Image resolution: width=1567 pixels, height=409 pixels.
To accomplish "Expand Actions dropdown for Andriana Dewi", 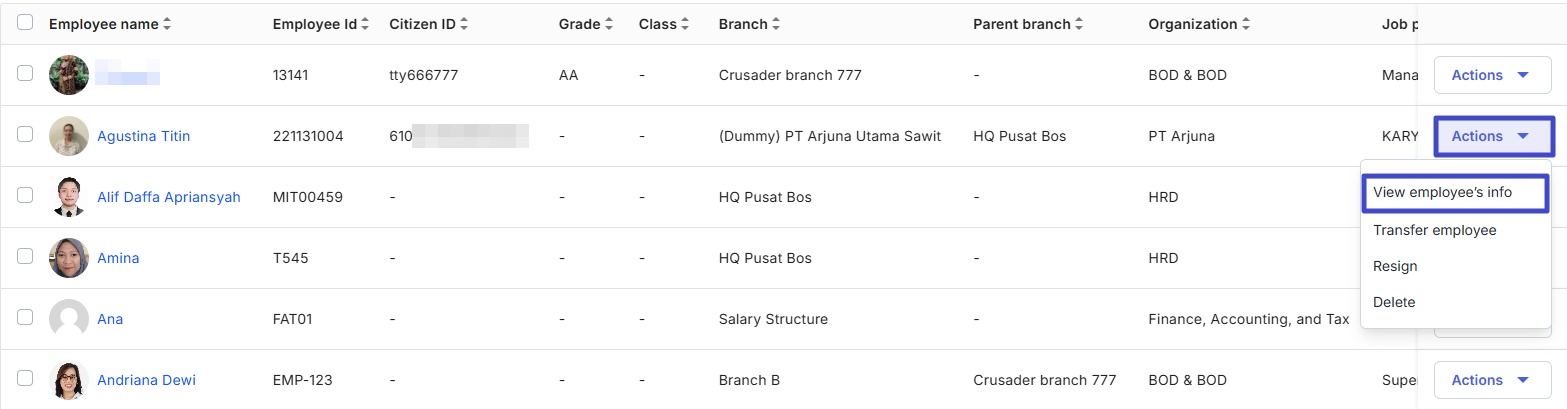I will pyautogui.click(x=1490, y=380).
